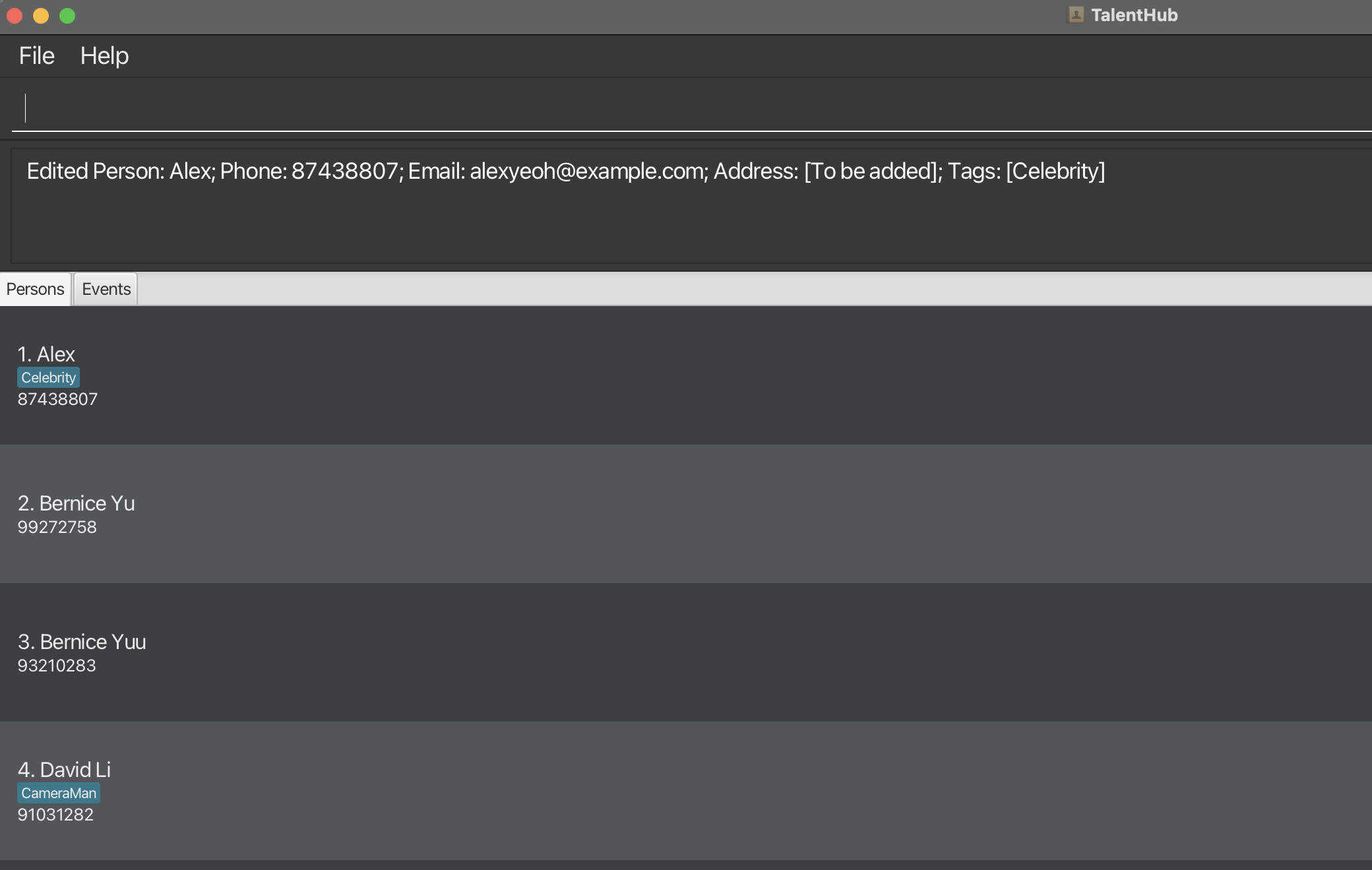Image resolution: width=1372 pixels, height=870 pixels.
Task: Select the Alex person card
Action: pos(686,375)
